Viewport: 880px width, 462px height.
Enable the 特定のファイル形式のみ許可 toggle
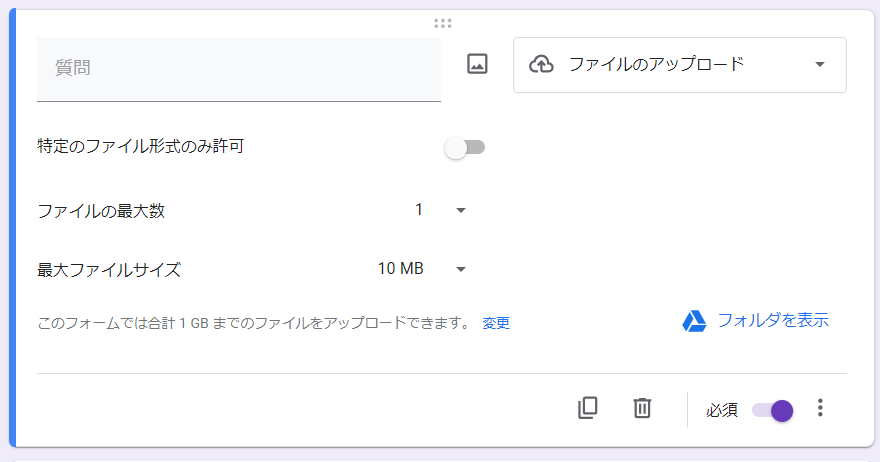[x=465, y=148]
